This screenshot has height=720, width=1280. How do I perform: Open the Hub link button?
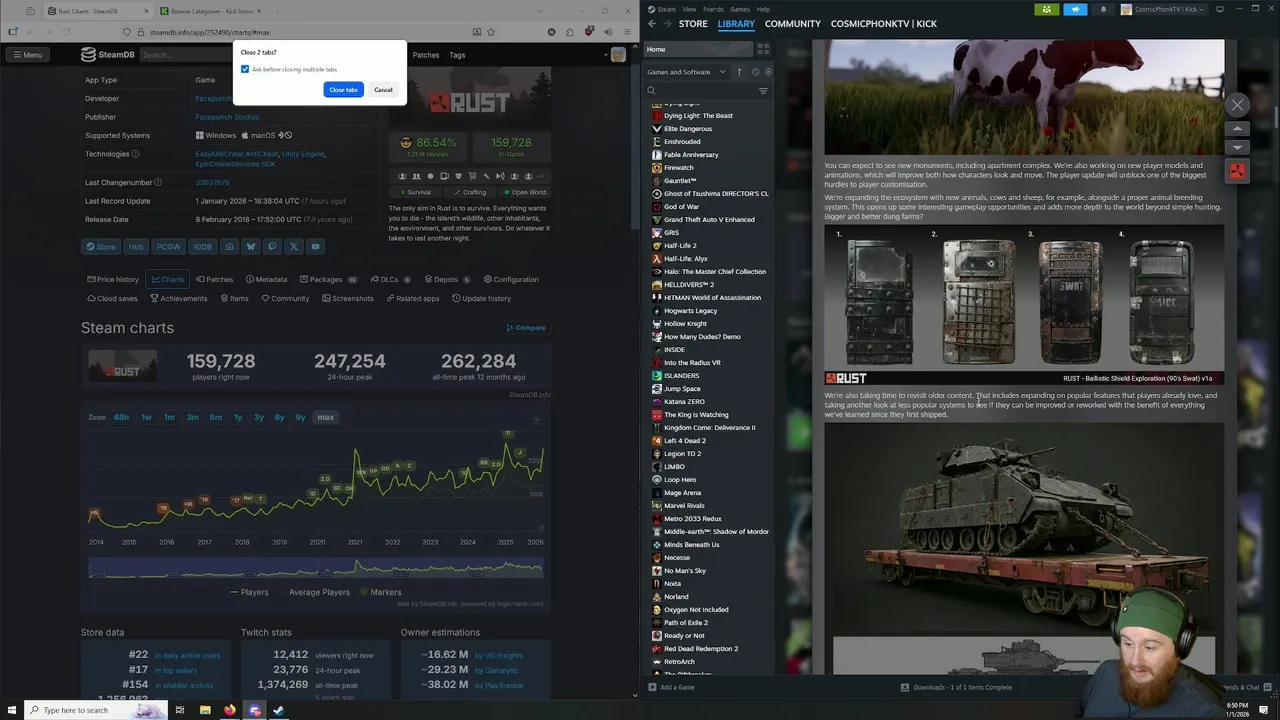[x=136, y=246]
